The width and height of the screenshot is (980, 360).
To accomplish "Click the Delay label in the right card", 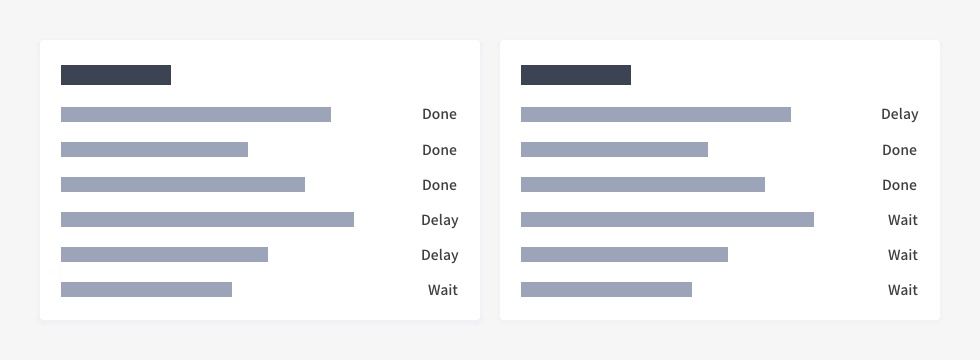I will coord(899,114).
